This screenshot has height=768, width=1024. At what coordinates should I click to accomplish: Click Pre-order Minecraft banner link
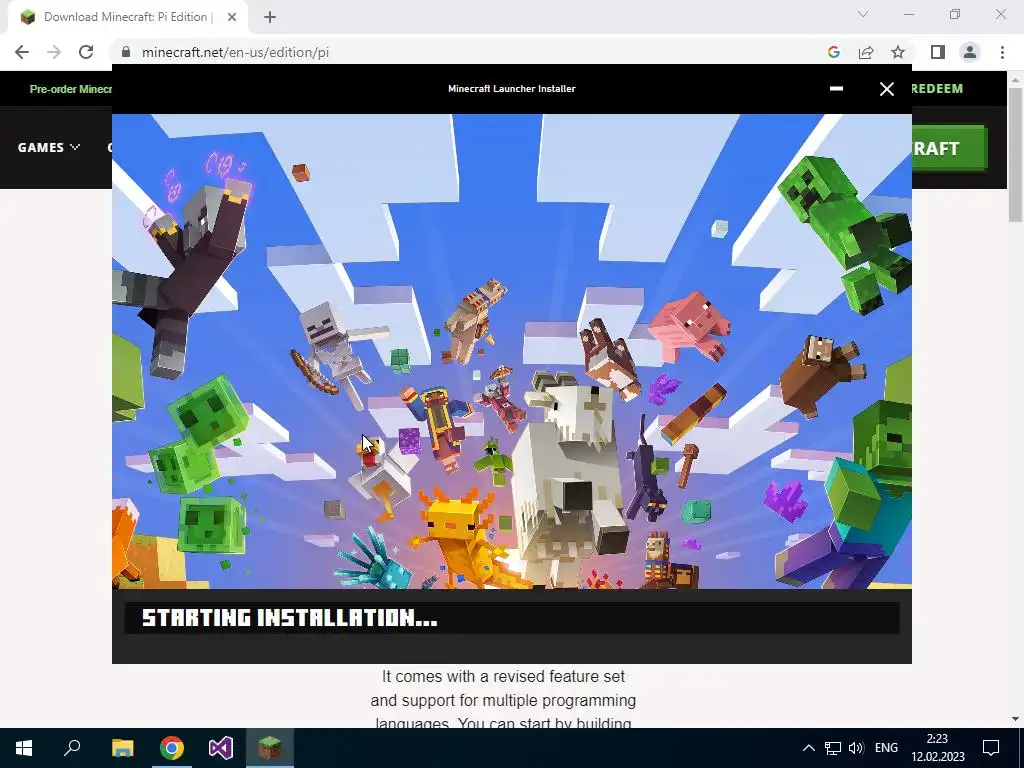(x=71, y=89)
